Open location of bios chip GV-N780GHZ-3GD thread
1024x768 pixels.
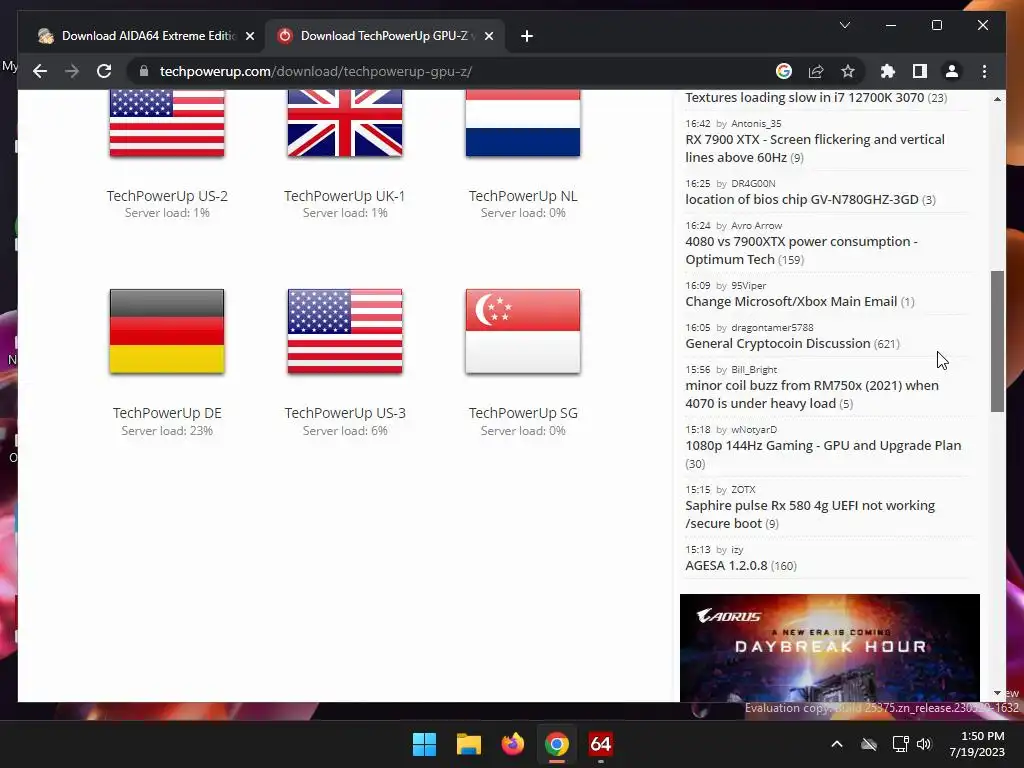click(x=802, y=199)
